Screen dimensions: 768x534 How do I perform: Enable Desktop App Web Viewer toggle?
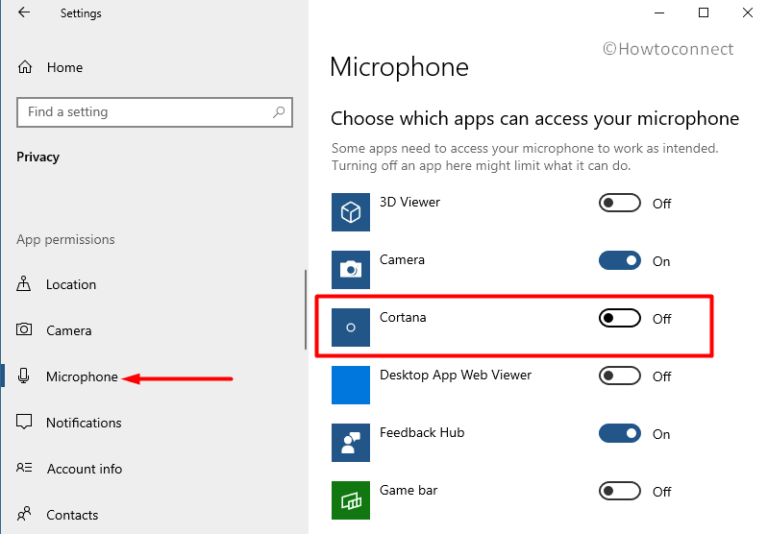point(620,376)
